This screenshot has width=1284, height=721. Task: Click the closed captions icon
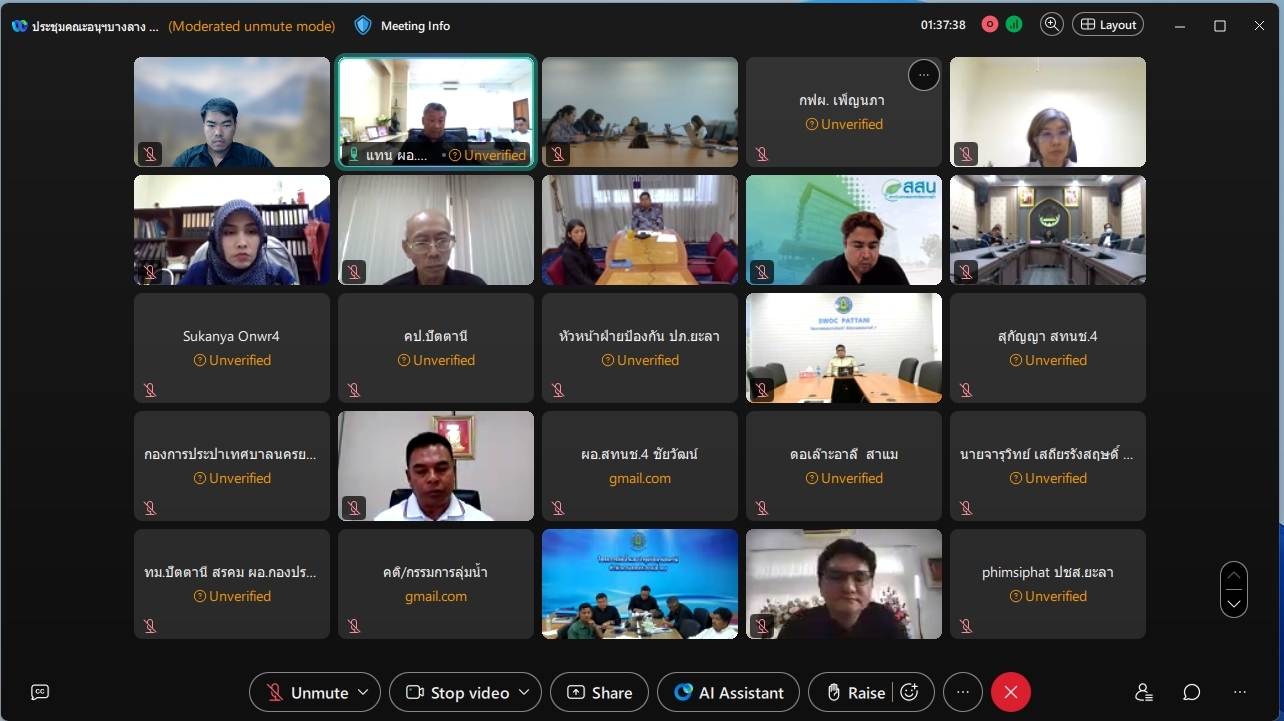[x=40, y=692]
